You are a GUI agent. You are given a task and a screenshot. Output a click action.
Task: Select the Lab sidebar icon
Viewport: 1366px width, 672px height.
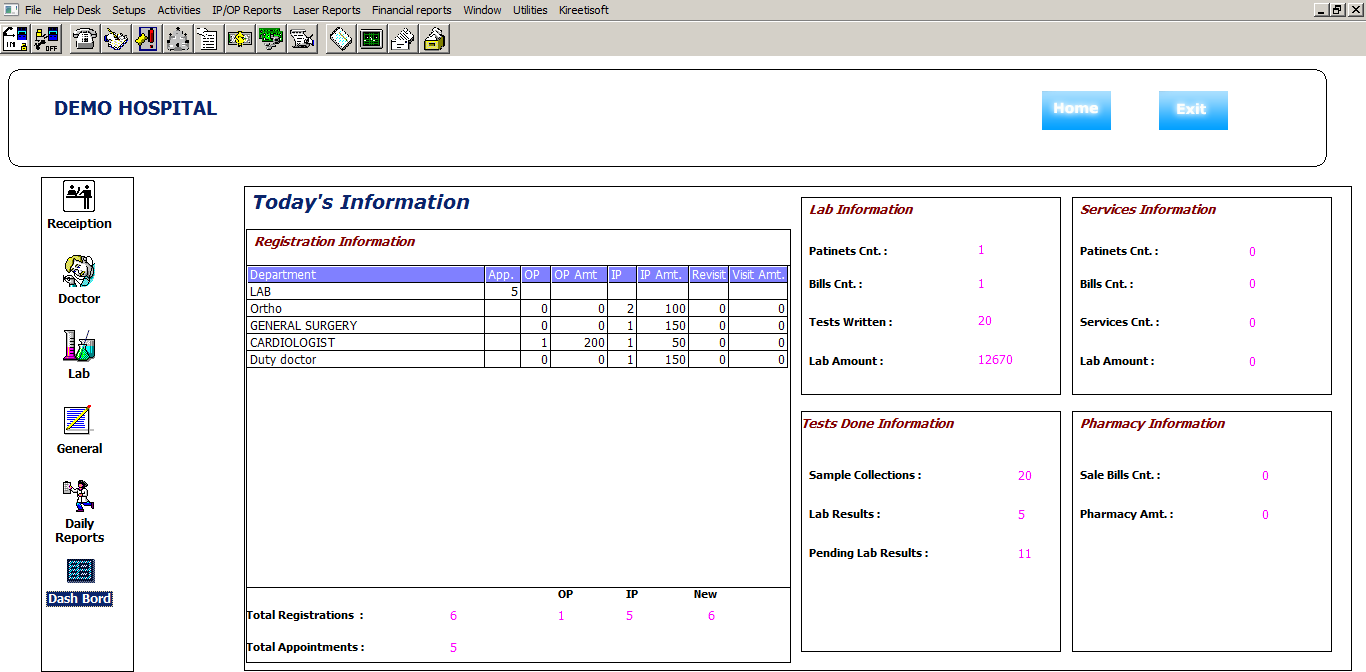pos(79,347)
